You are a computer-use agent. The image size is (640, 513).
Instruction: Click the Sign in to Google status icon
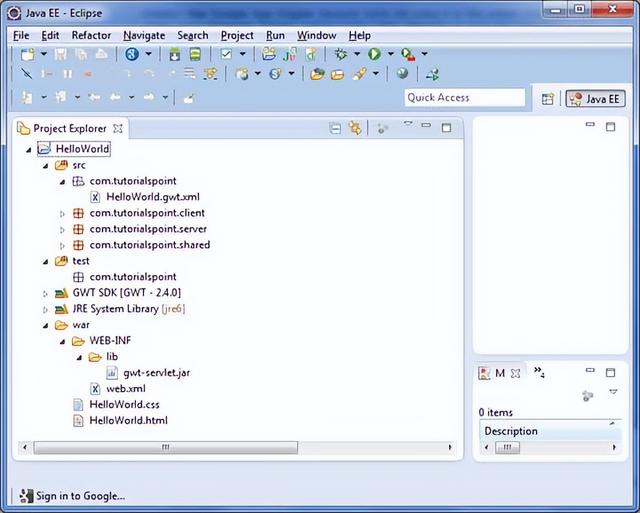tap(26, 496)
